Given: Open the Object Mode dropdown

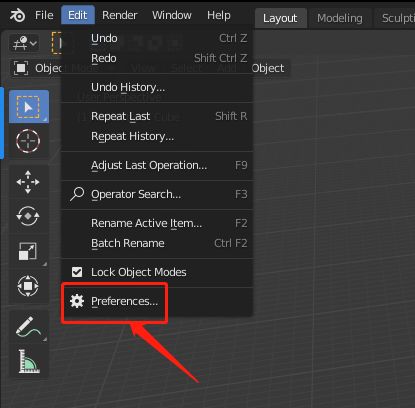Looking at the screenshot, I should click(x=37, y=68).
